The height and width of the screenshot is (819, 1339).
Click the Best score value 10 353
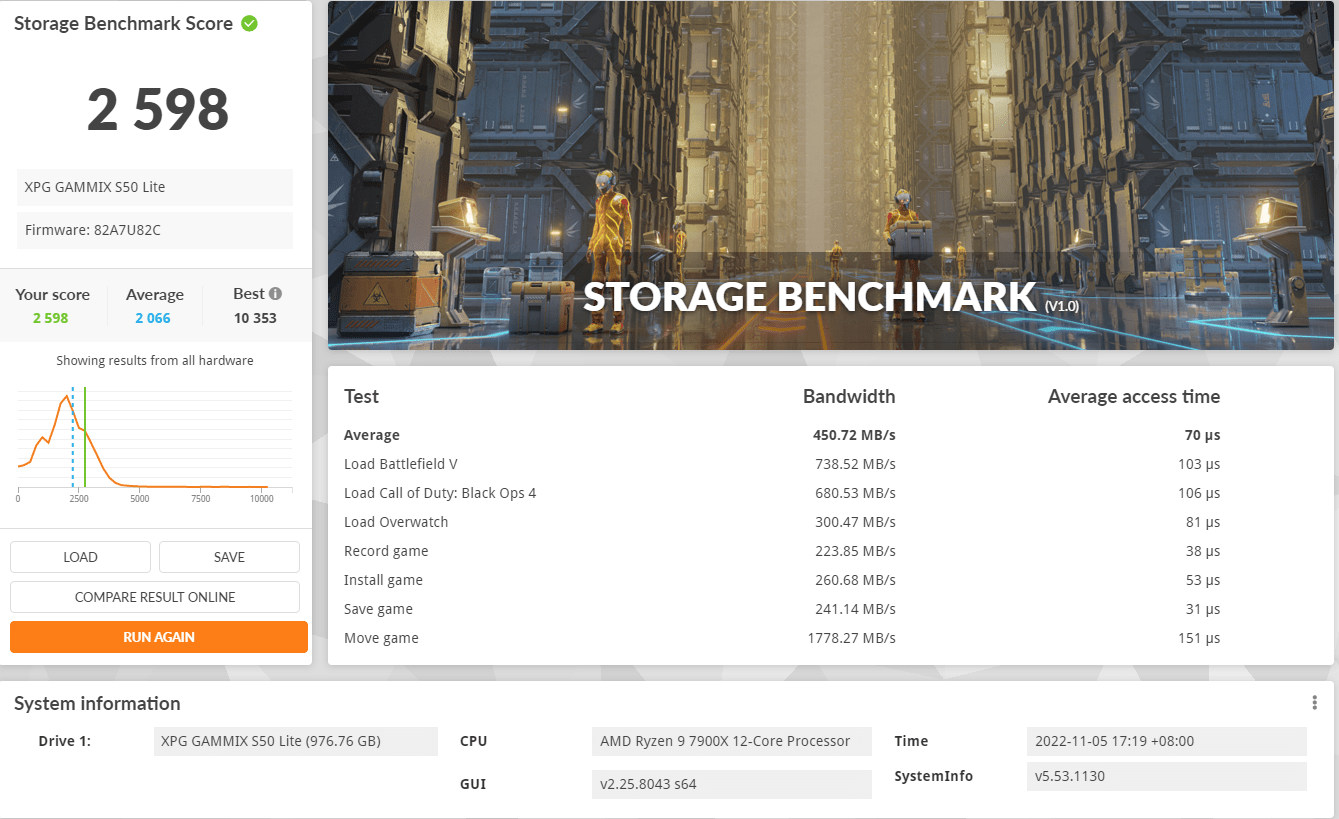[x=256, y=318]
